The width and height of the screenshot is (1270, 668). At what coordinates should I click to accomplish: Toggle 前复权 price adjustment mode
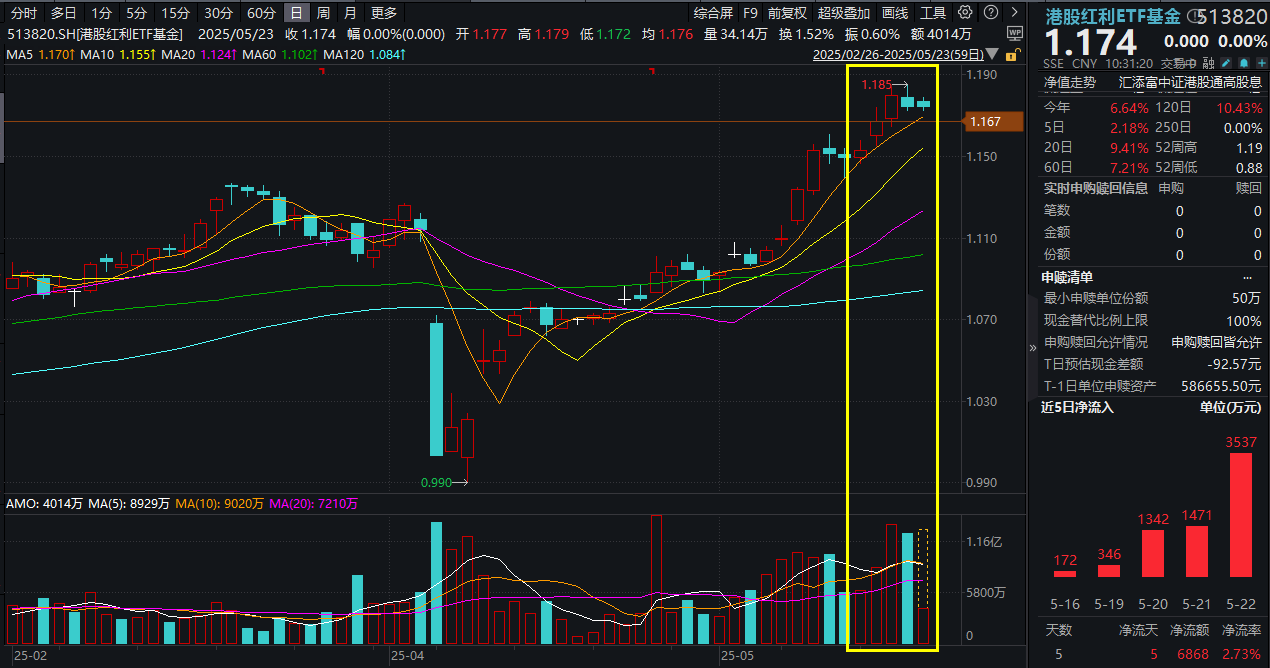coord(787,13)
